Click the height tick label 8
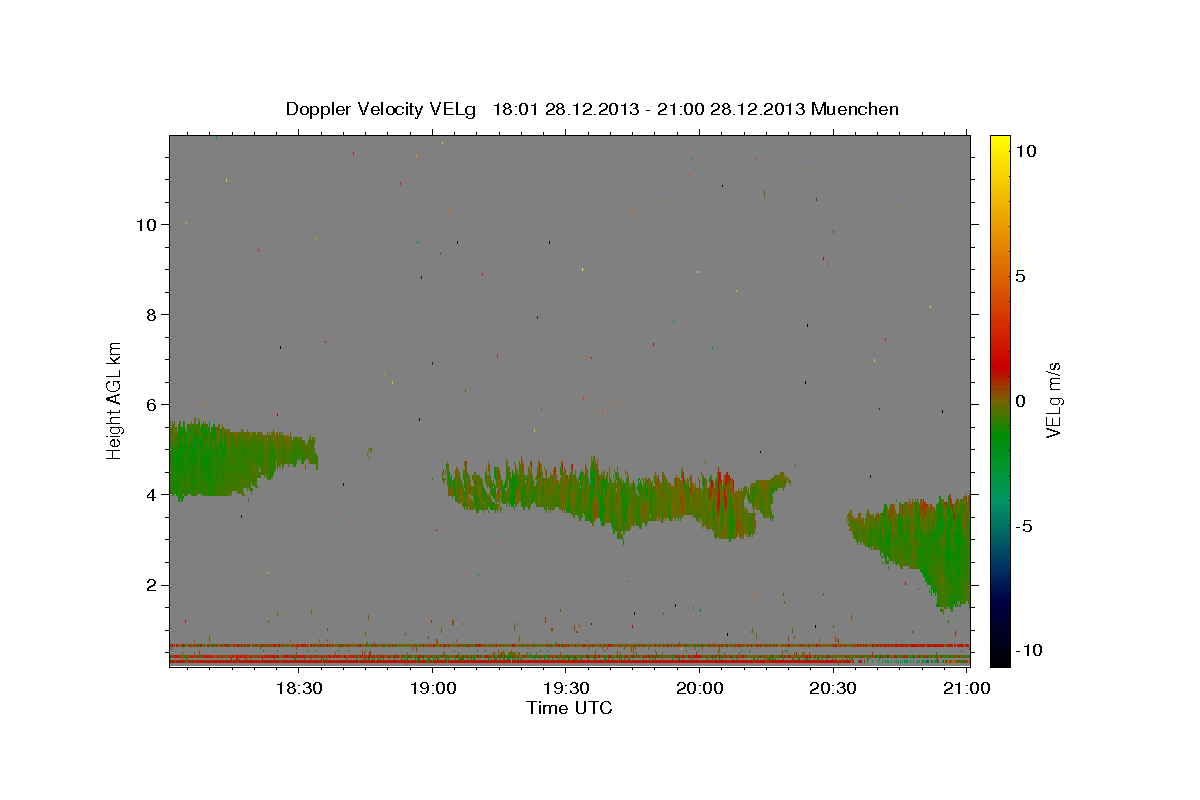 click(152, 315)
